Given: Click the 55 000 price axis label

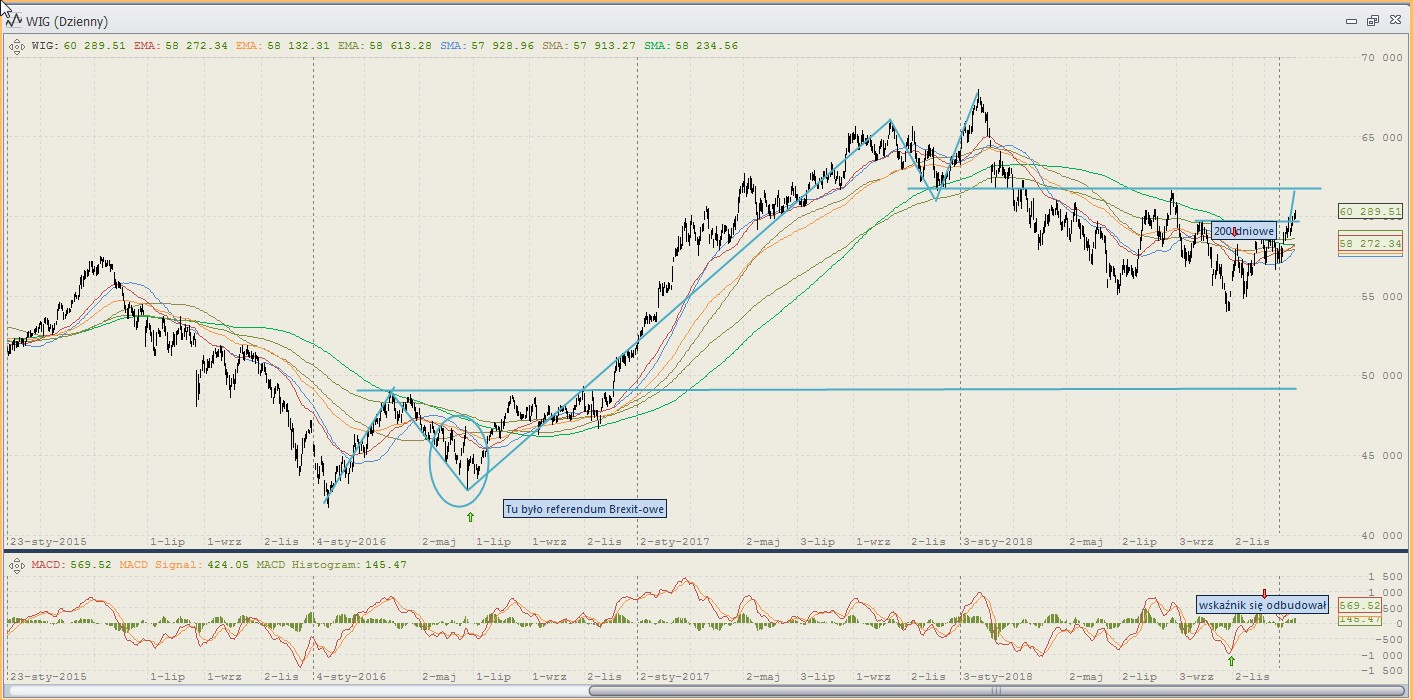Looking at the screenshot, I should [1381, 297].
